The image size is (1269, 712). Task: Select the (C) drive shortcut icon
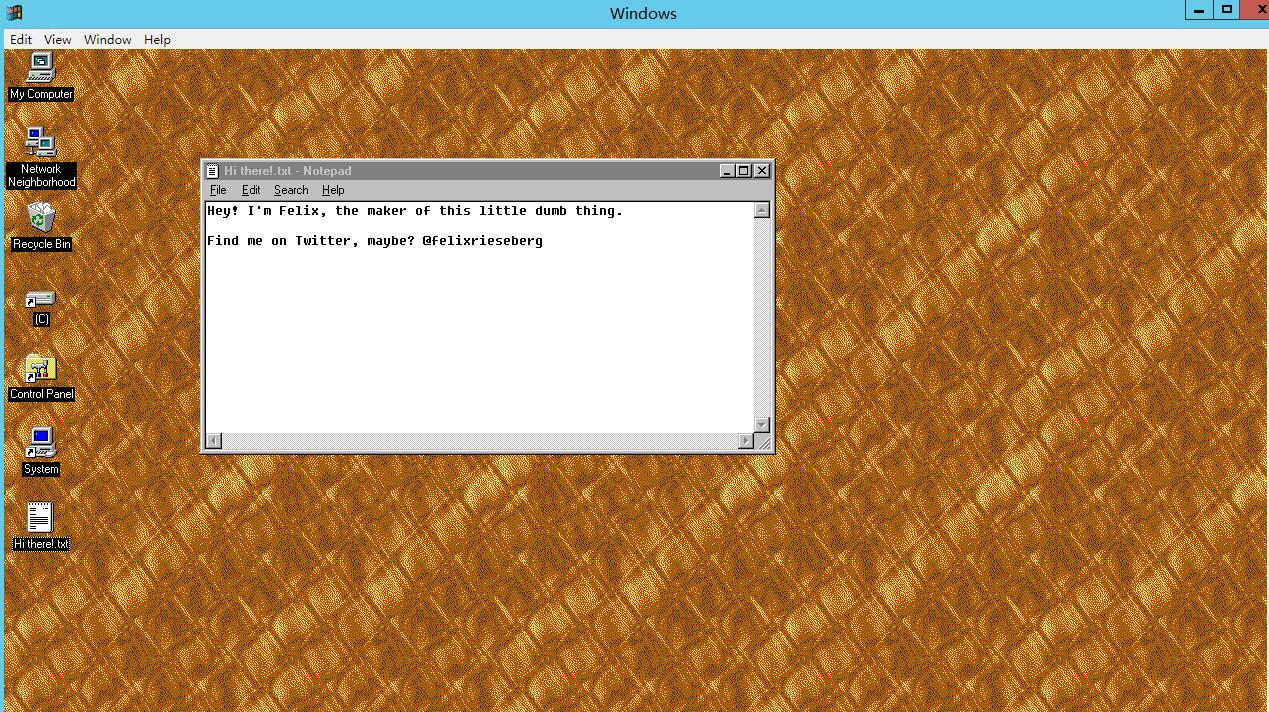[41, 307]
